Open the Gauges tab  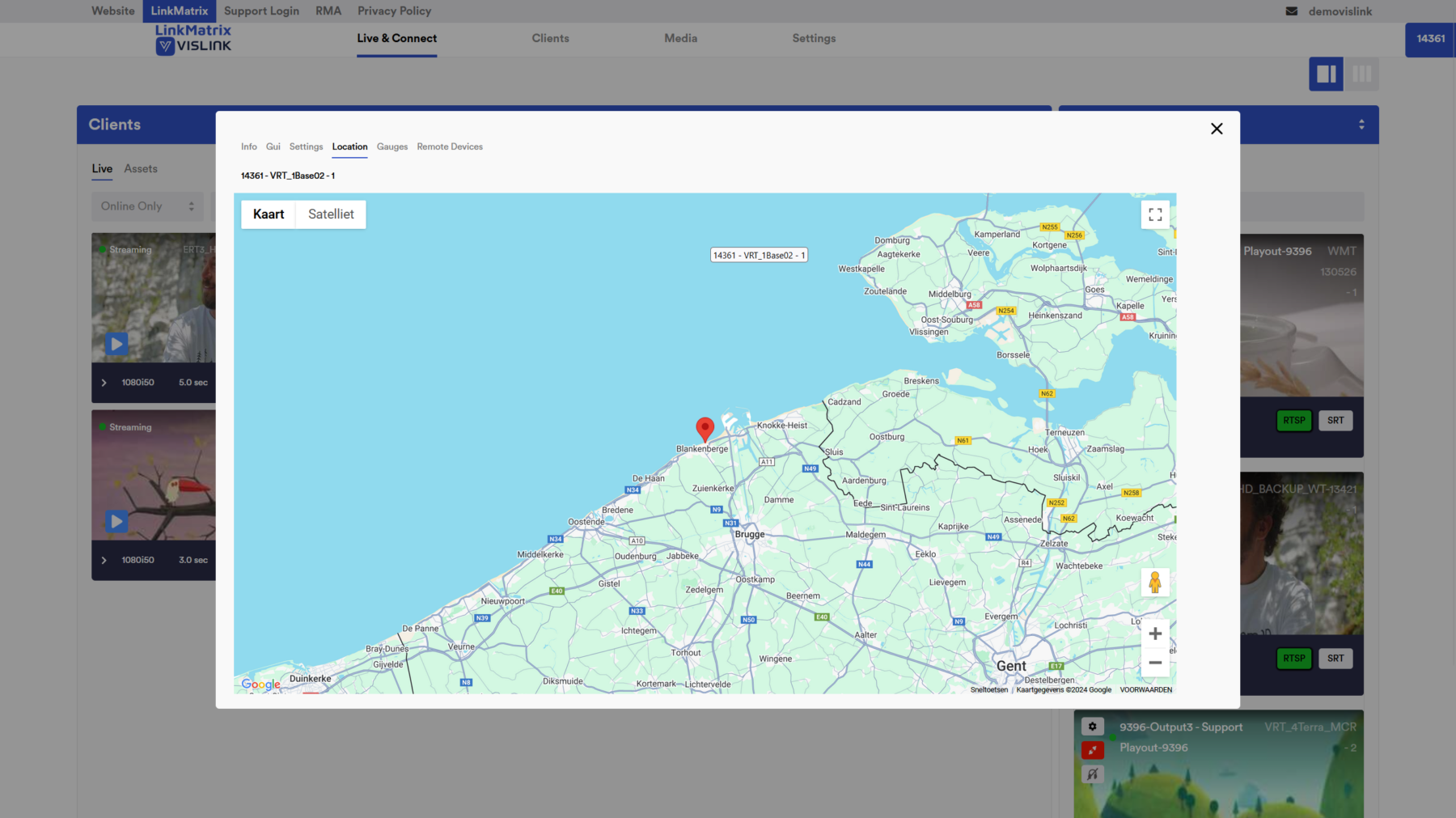point(392,146)
